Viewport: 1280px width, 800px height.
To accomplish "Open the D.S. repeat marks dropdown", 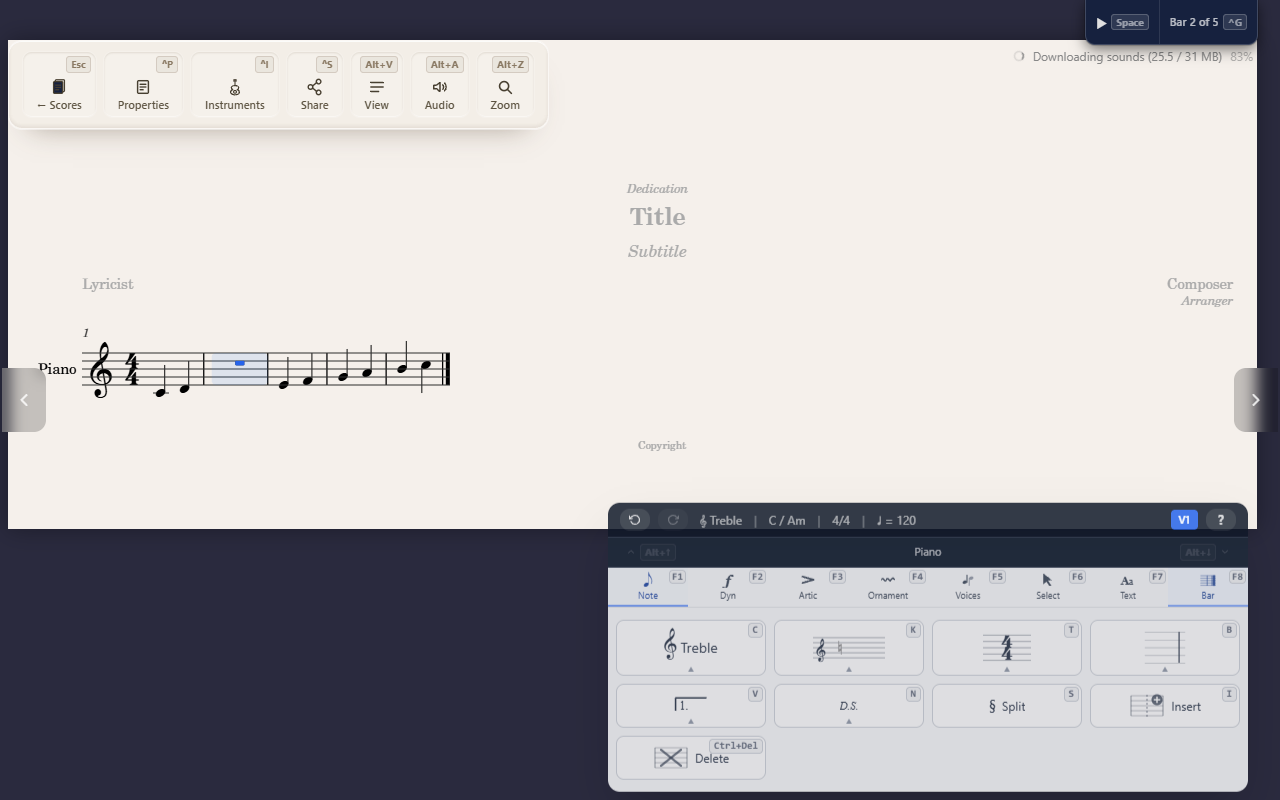I will 849,706.
